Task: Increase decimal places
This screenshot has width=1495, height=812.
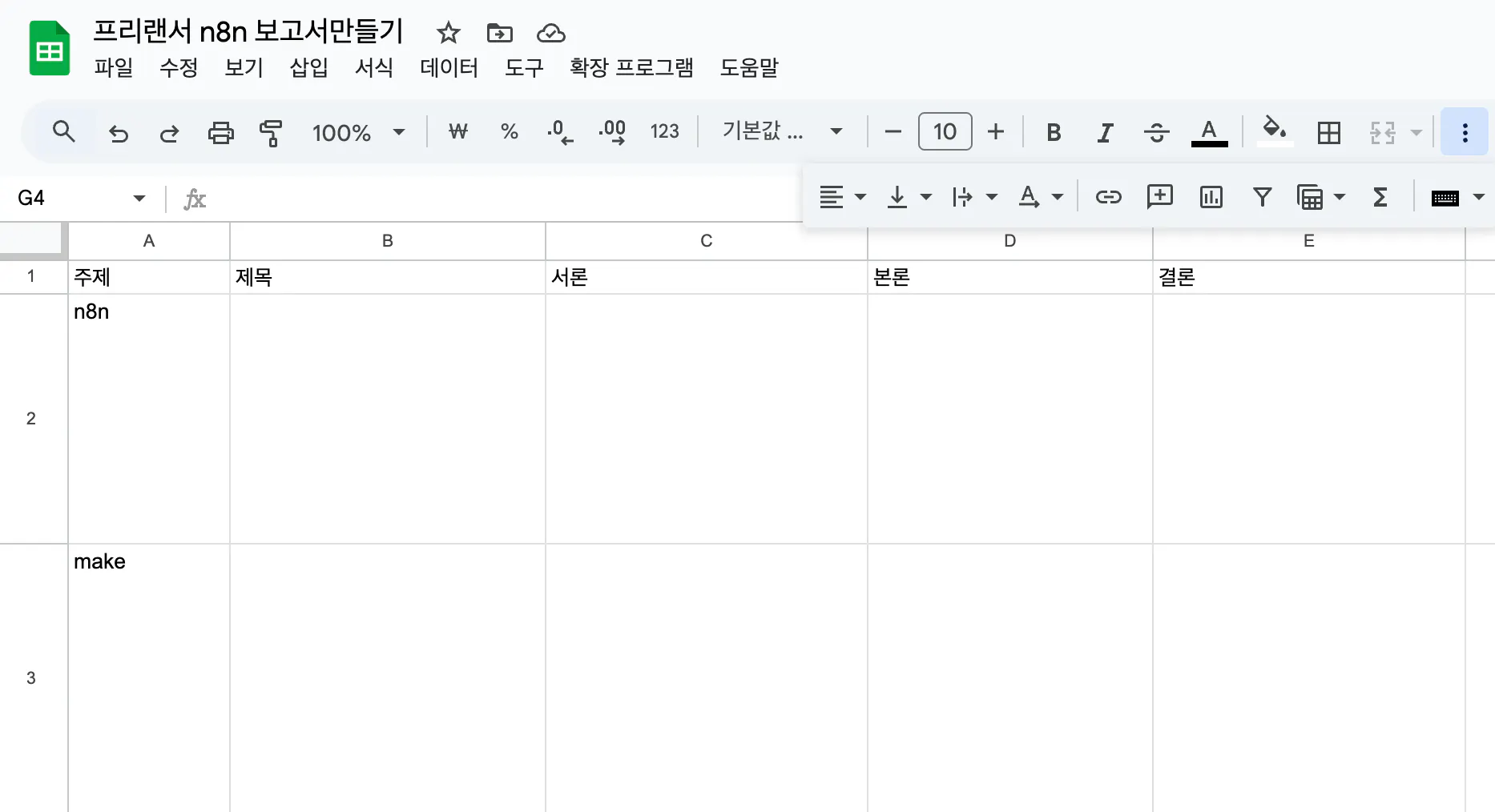Action: click(612, 131)
